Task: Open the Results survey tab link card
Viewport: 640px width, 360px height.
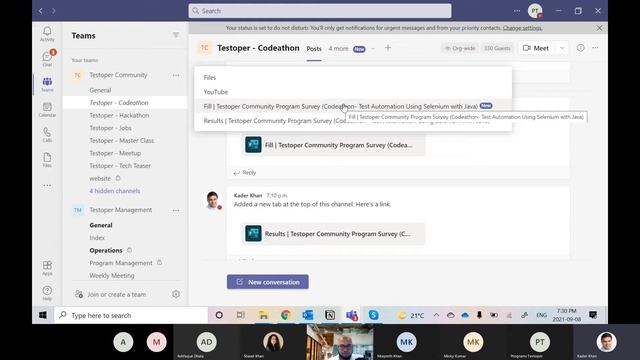Action: [x=333, y=234]
